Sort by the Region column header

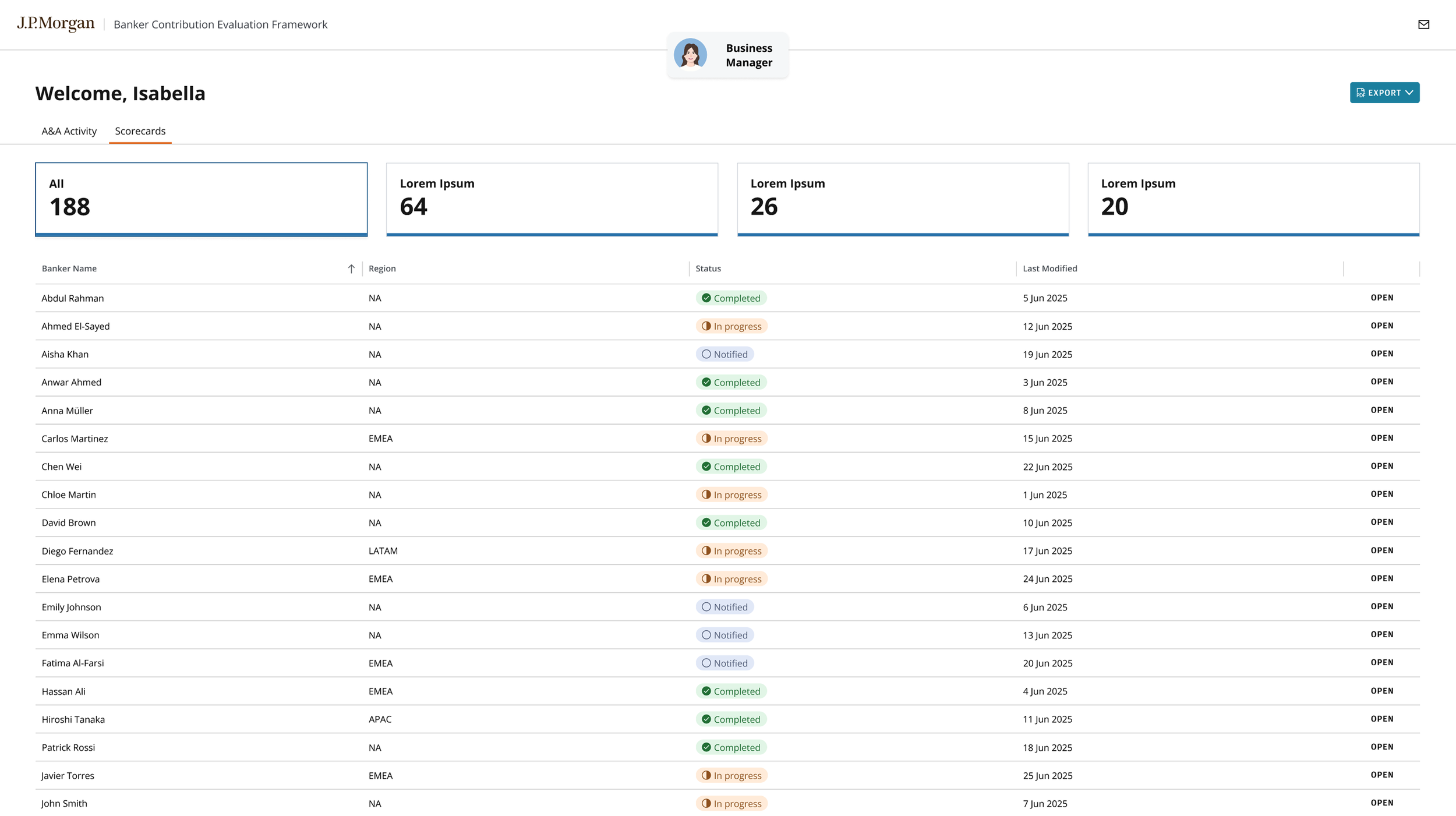pyautogui.click(x=382, y=269)
